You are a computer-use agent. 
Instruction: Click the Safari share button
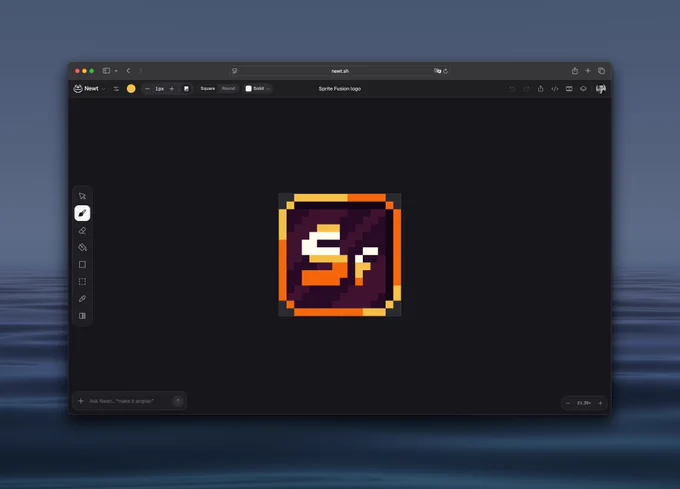click(575, 71)
